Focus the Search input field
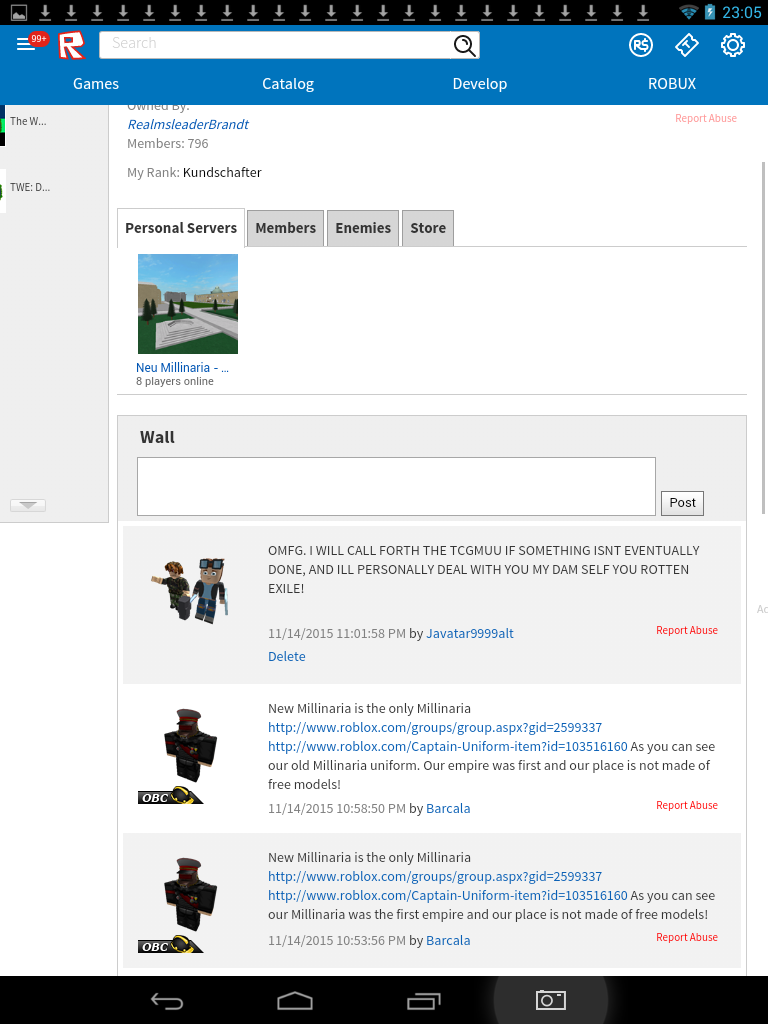Image resolution: width=768 pixels, height=1024 pixels. [x=275, y=45]
